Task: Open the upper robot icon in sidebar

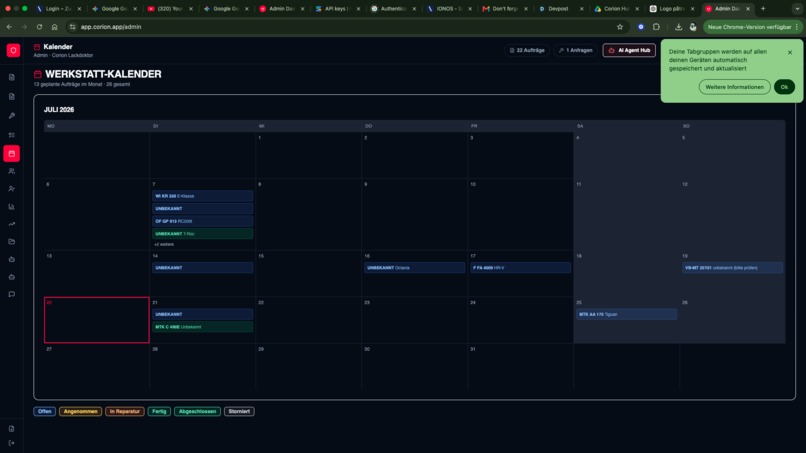Action: click(12, 260)
